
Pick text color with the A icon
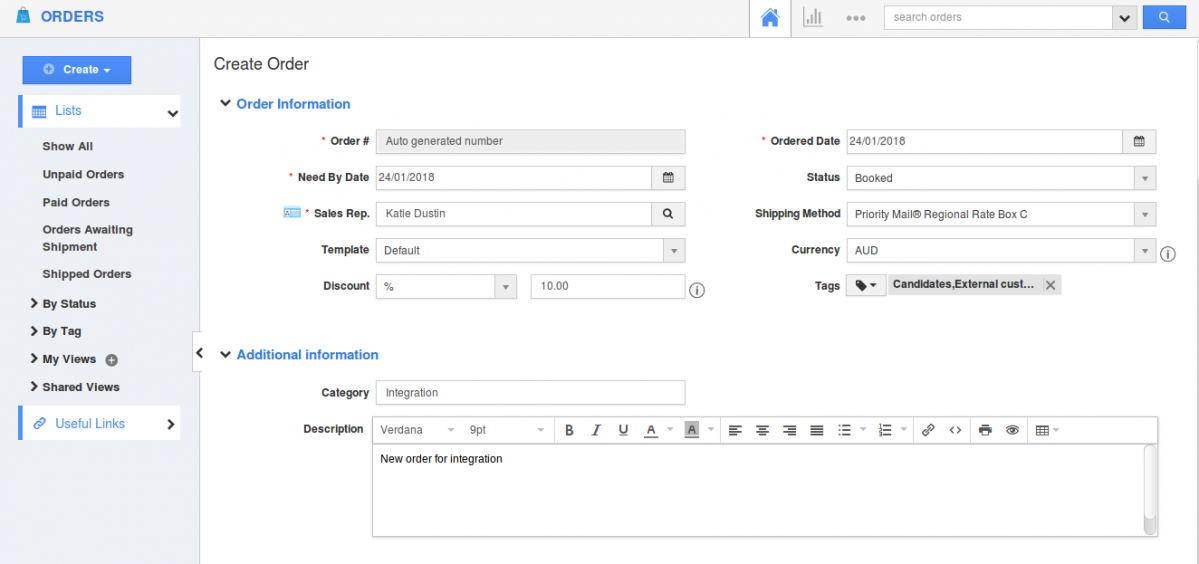[x=651, y=430]
